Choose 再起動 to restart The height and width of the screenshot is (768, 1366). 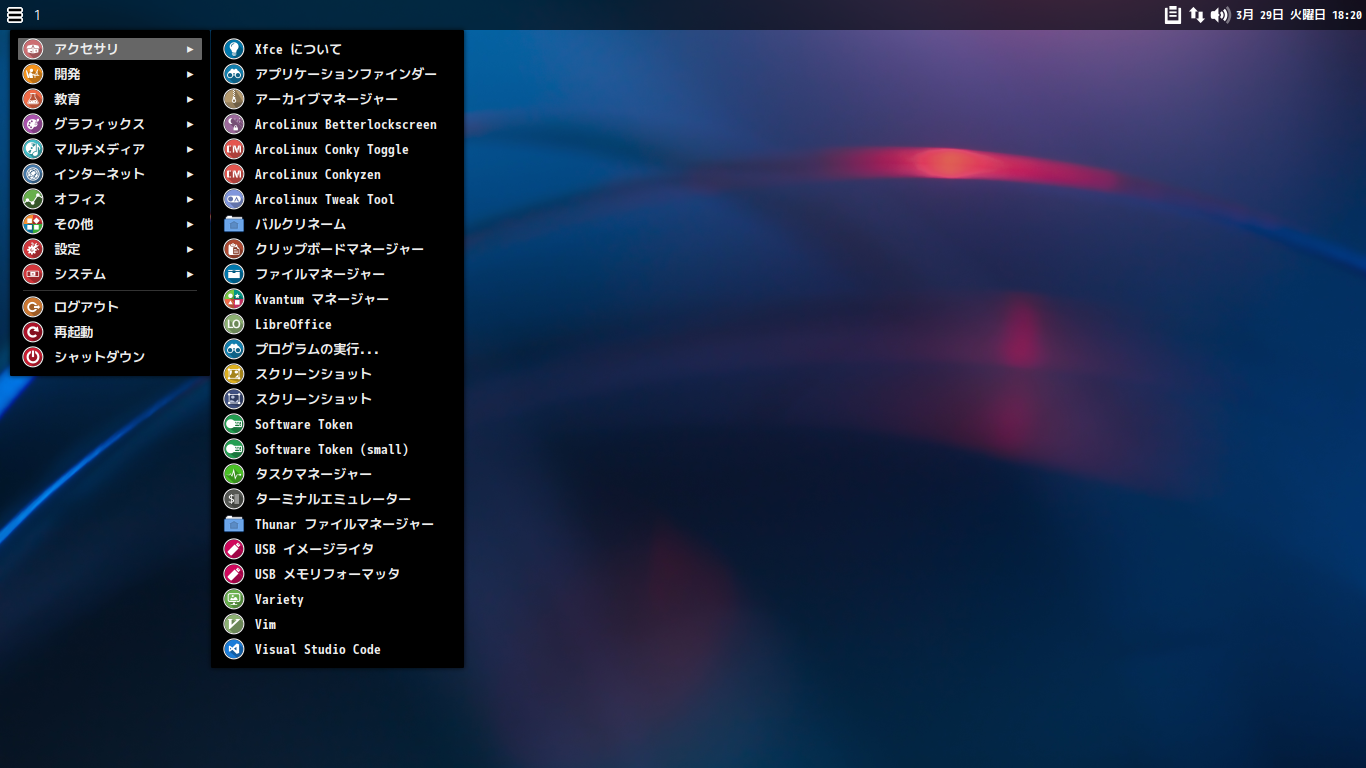[x=110, y=332]
